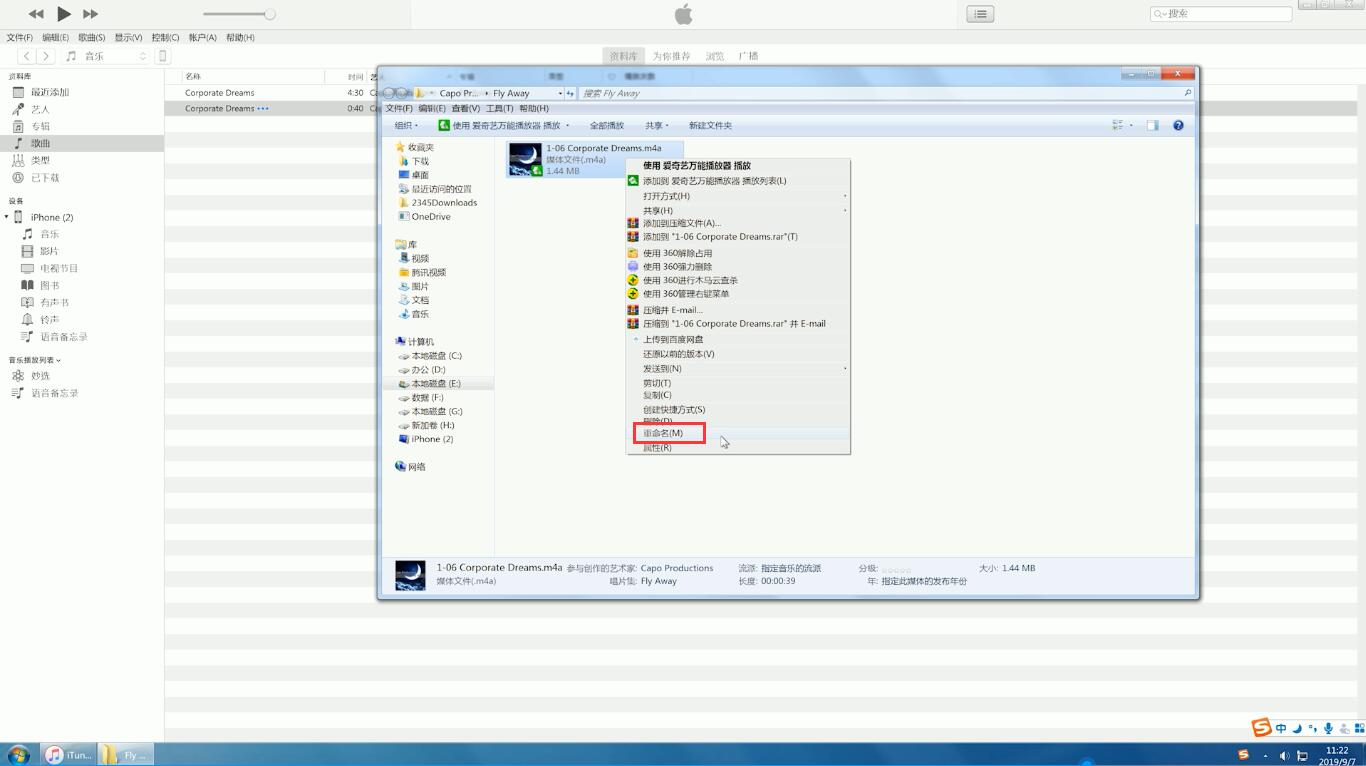This screenshot has width=1366, height=766.
Task: Open the 音乐 media type dropdown
Action: point(106,56)
